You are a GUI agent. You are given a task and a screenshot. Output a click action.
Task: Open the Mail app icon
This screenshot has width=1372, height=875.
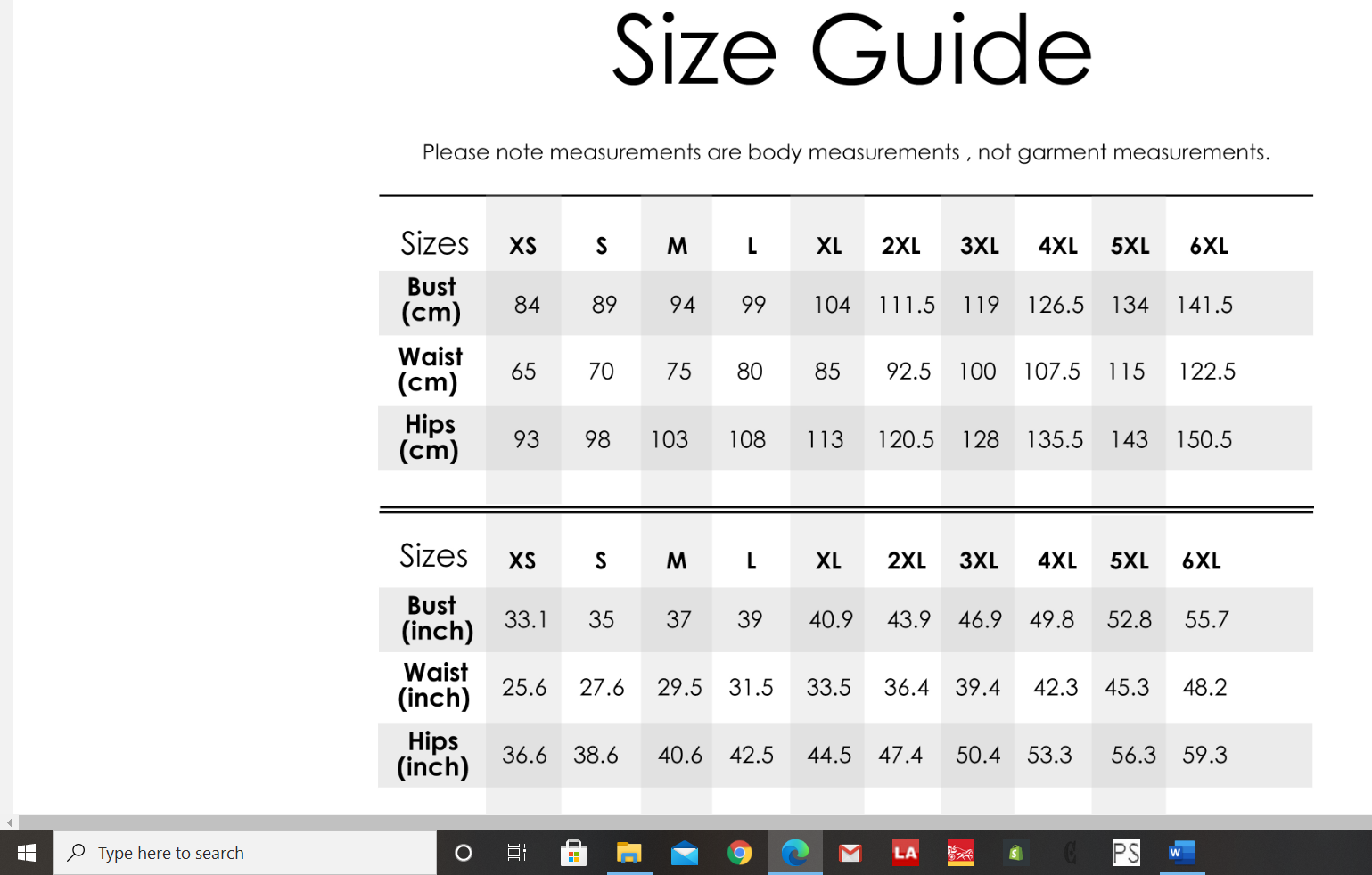tap(685, 853)
